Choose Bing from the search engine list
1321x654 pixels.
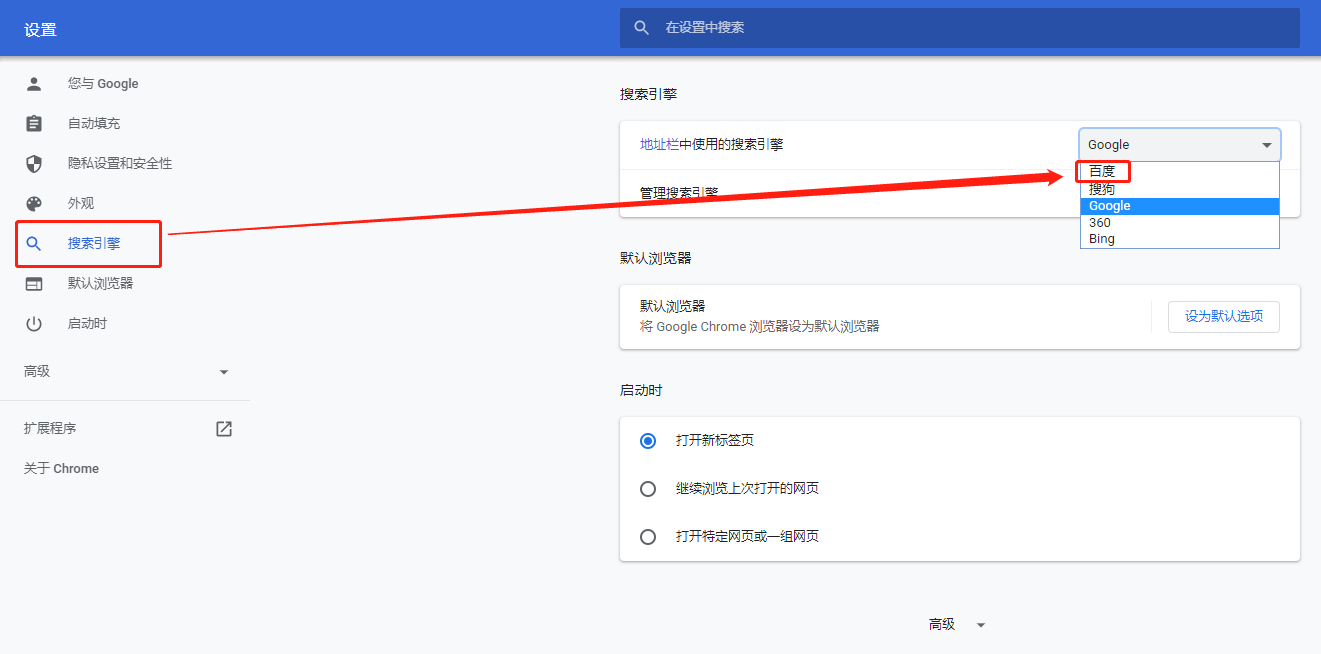click(1180, 239)
